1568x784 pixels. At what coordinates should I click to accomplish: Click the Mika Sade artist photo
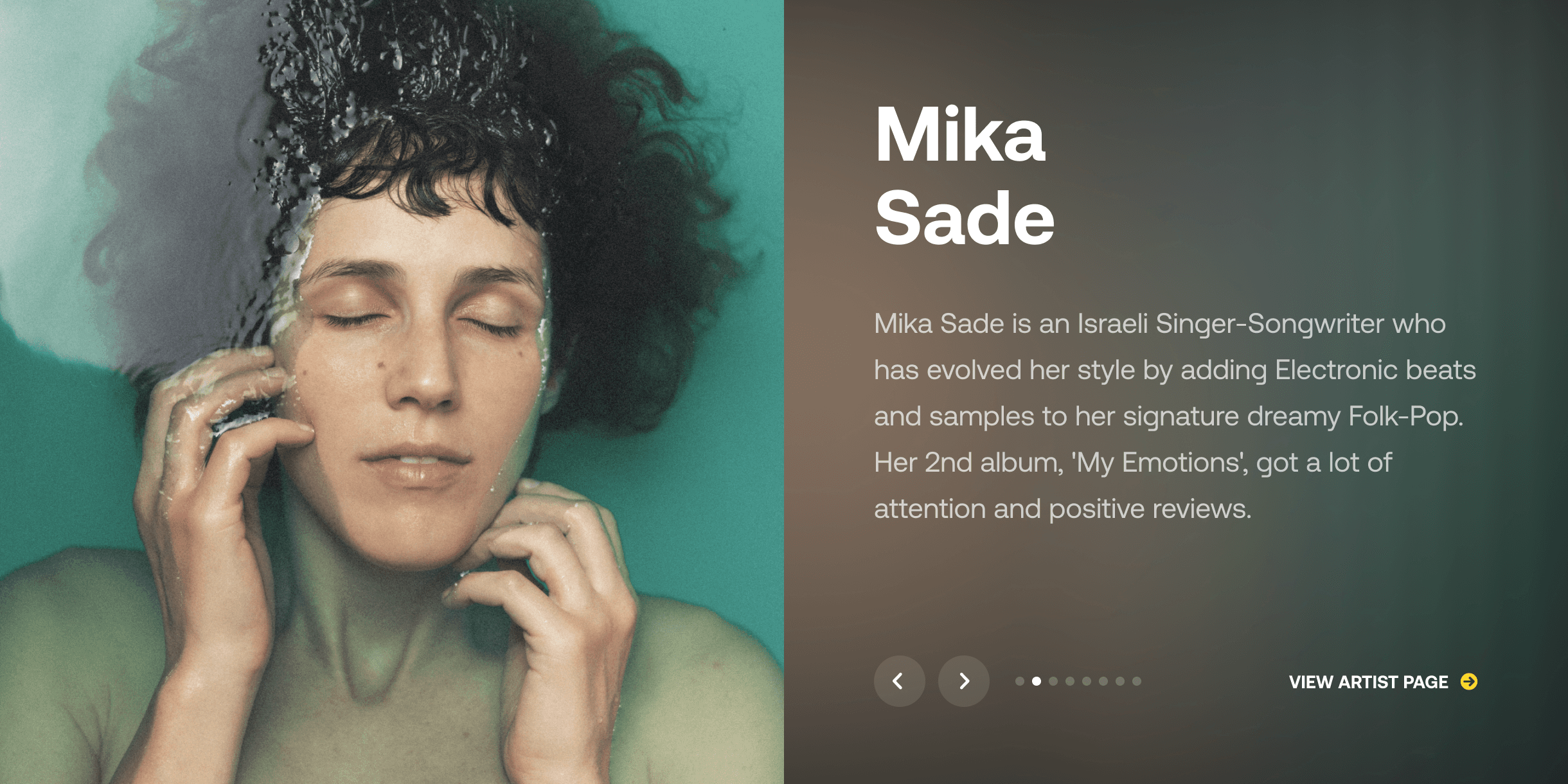point(392,392)
